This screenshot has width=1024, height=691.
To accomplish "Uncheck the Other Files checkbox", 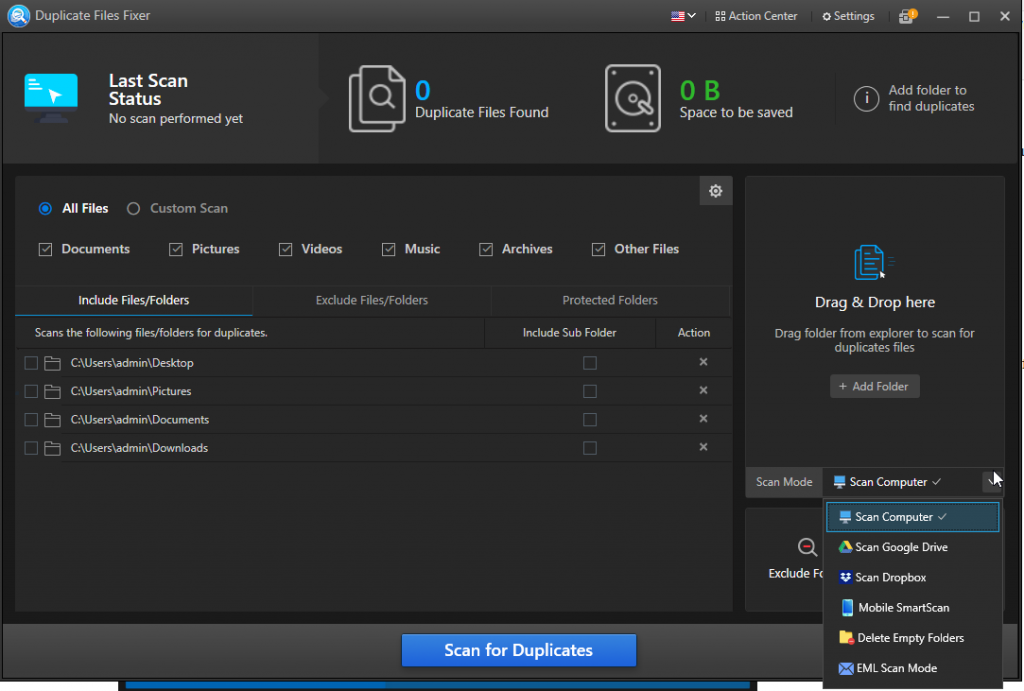I will click(x=598, y=249).
